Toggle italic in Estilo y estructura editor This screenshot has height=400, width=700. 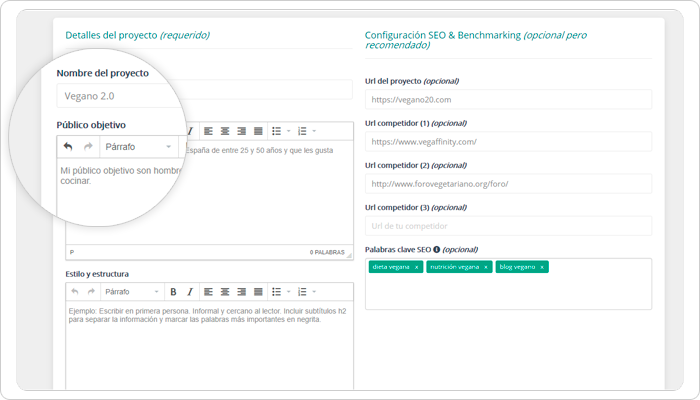[x=190, y=292]
